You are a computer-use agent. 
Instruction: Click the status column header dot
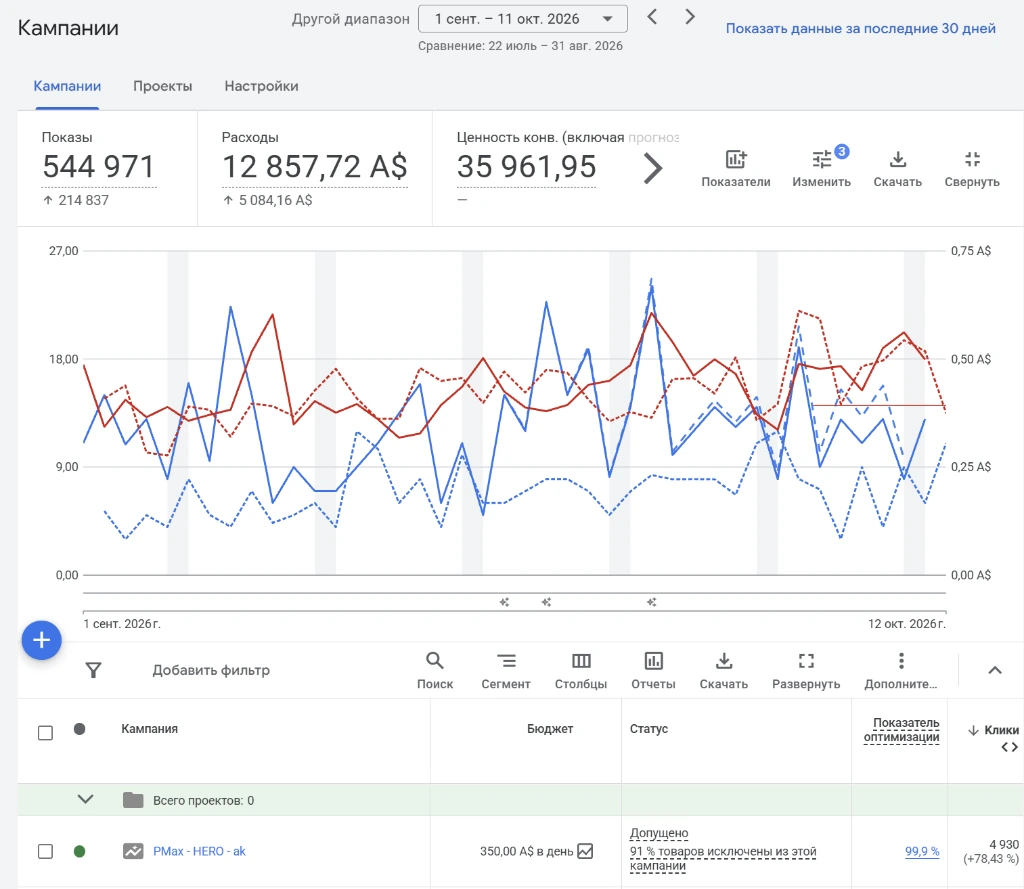pyautogui.click(x=80, y=729)
